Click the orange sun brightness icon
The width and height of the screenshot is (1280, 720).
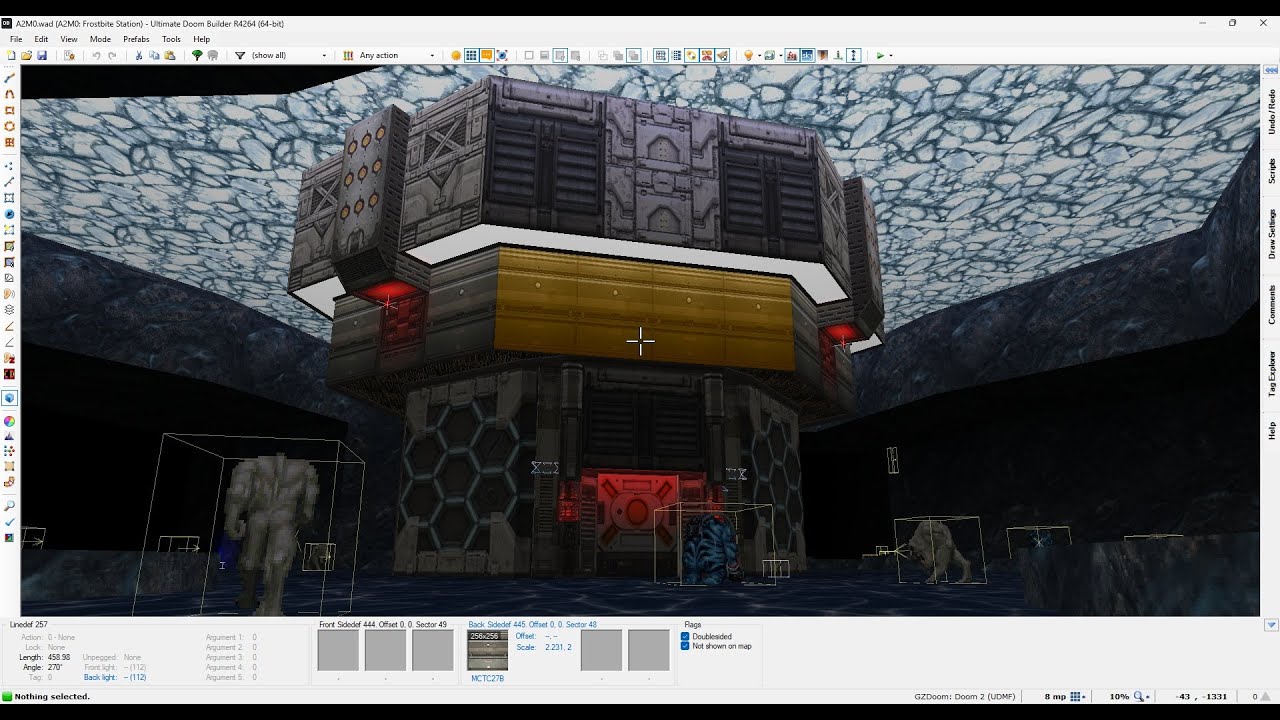(456, 55)
